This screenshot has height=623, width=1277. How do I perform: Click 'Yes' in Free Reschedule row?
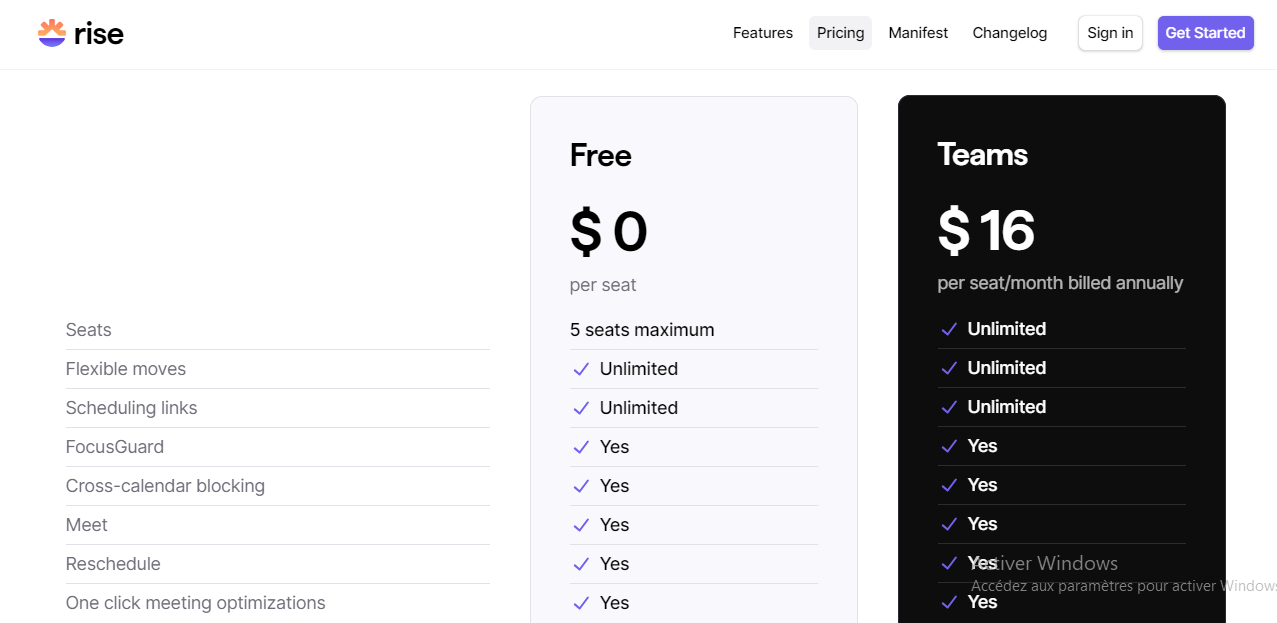(x=615, y=564)
